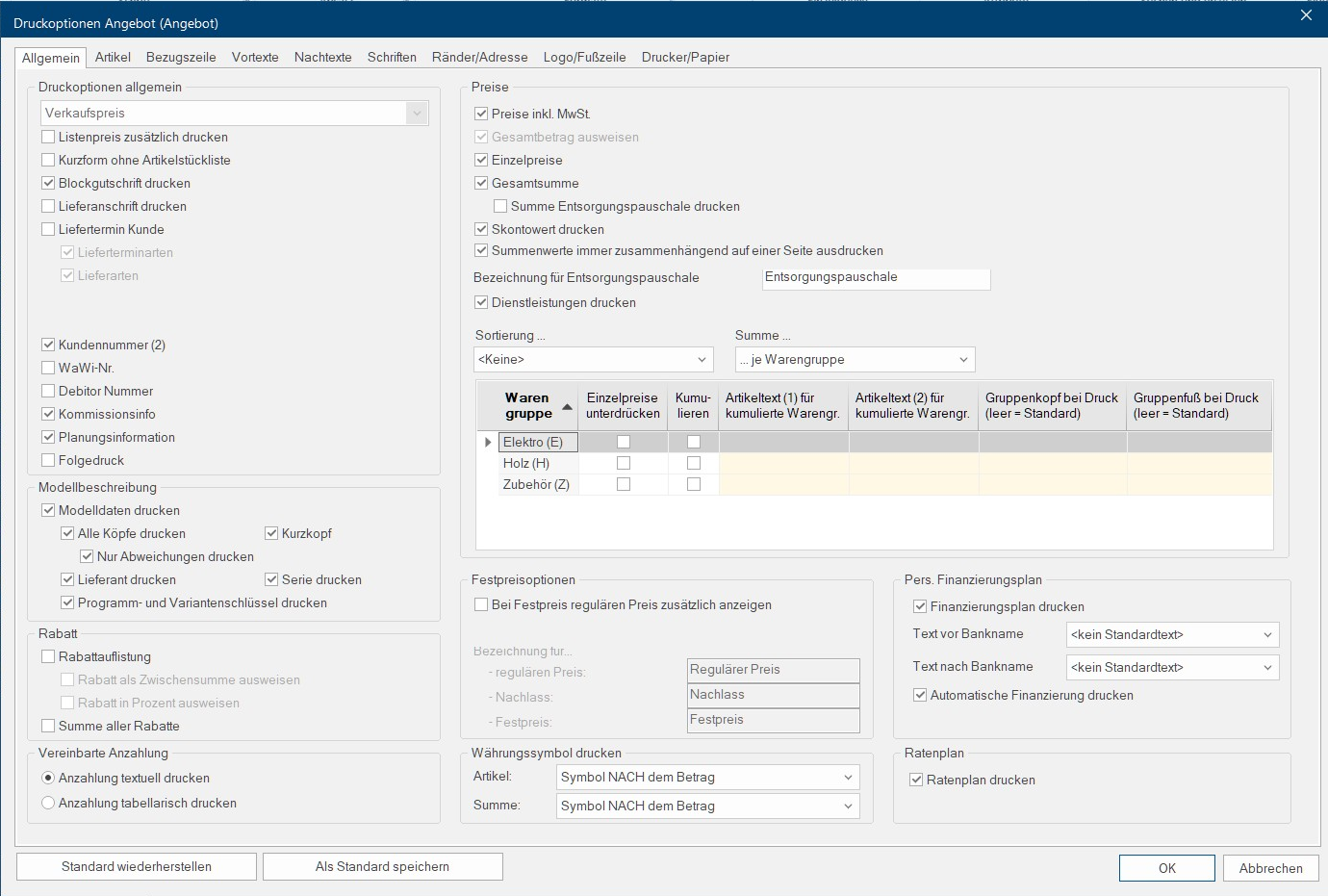Click Gruppenkopf bei Druck column header
Image resolution: width=1328 pixels, height=896 pixels.
click(x=1053, y=406)
